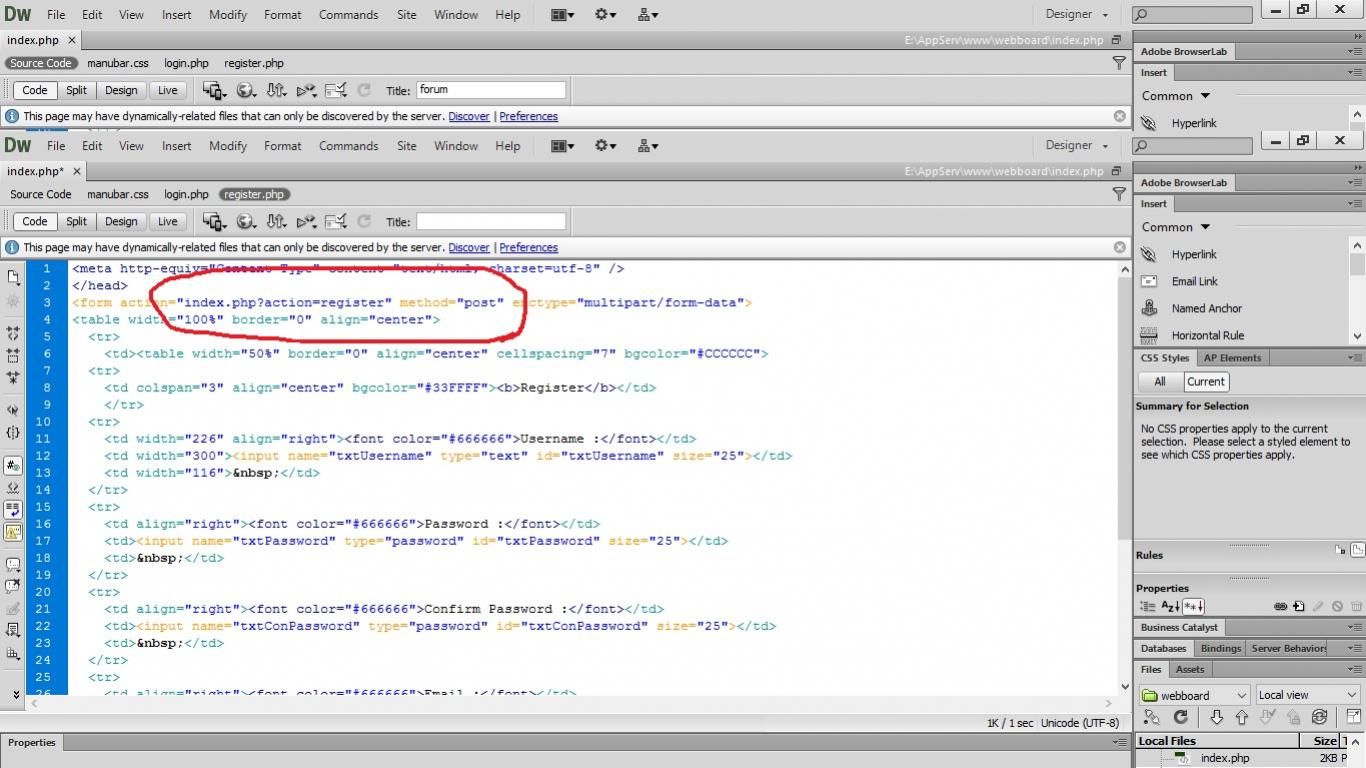Front window: click Discover link
1366x768 pixels.
[469, 247]
